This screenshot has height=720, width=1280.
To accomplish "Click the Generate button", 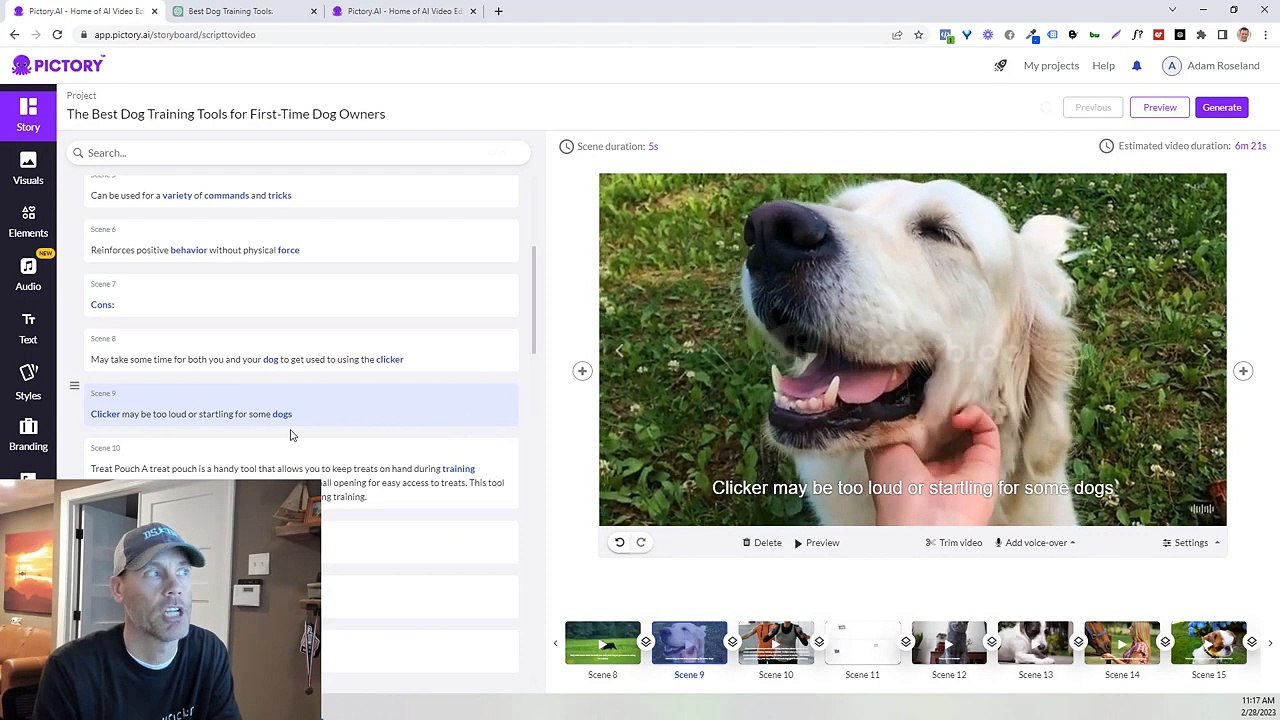I will (x=1222, y=107).
